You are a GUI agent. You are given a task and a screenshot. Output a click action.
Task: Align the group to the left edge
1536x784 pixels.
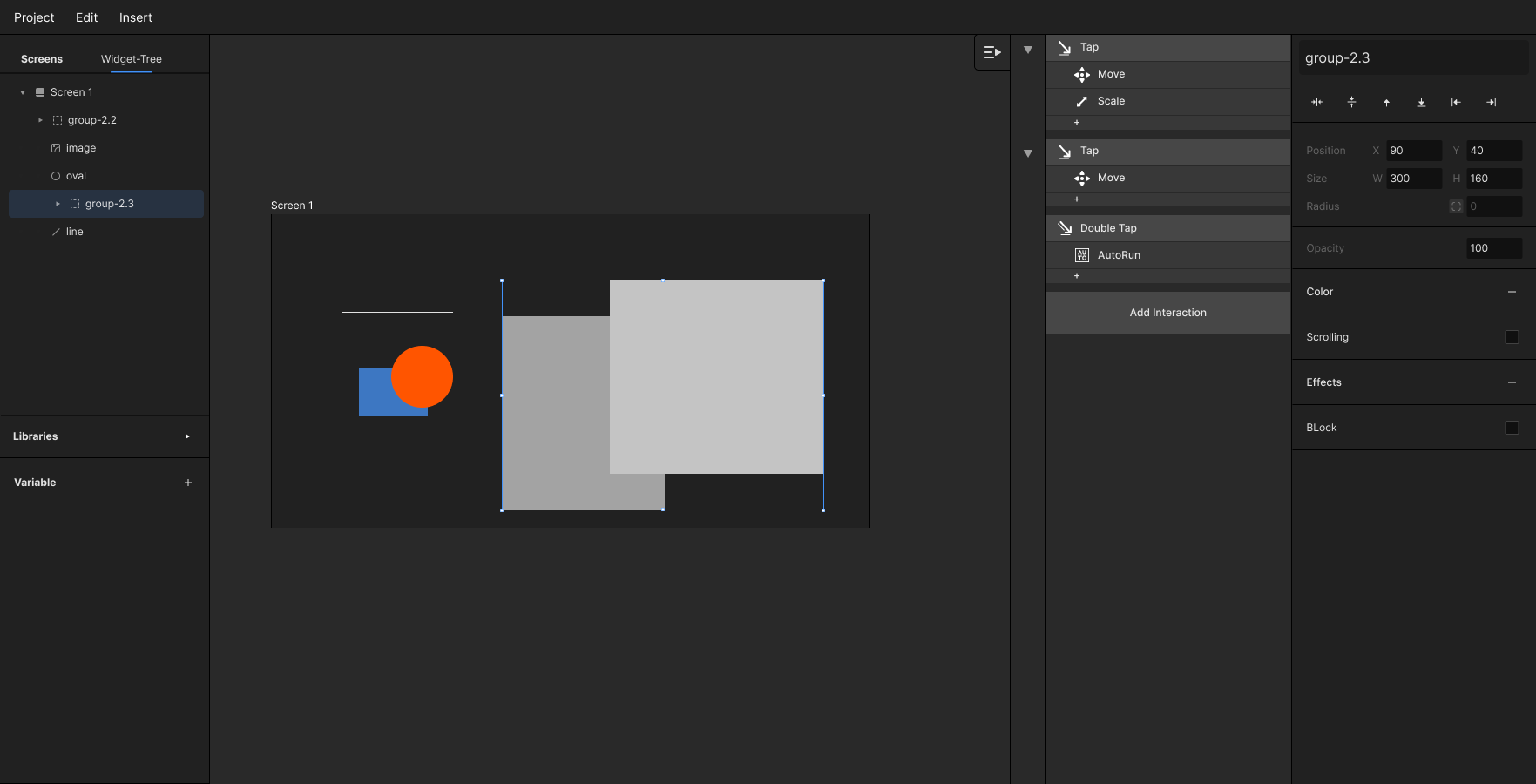(1456, 102)
